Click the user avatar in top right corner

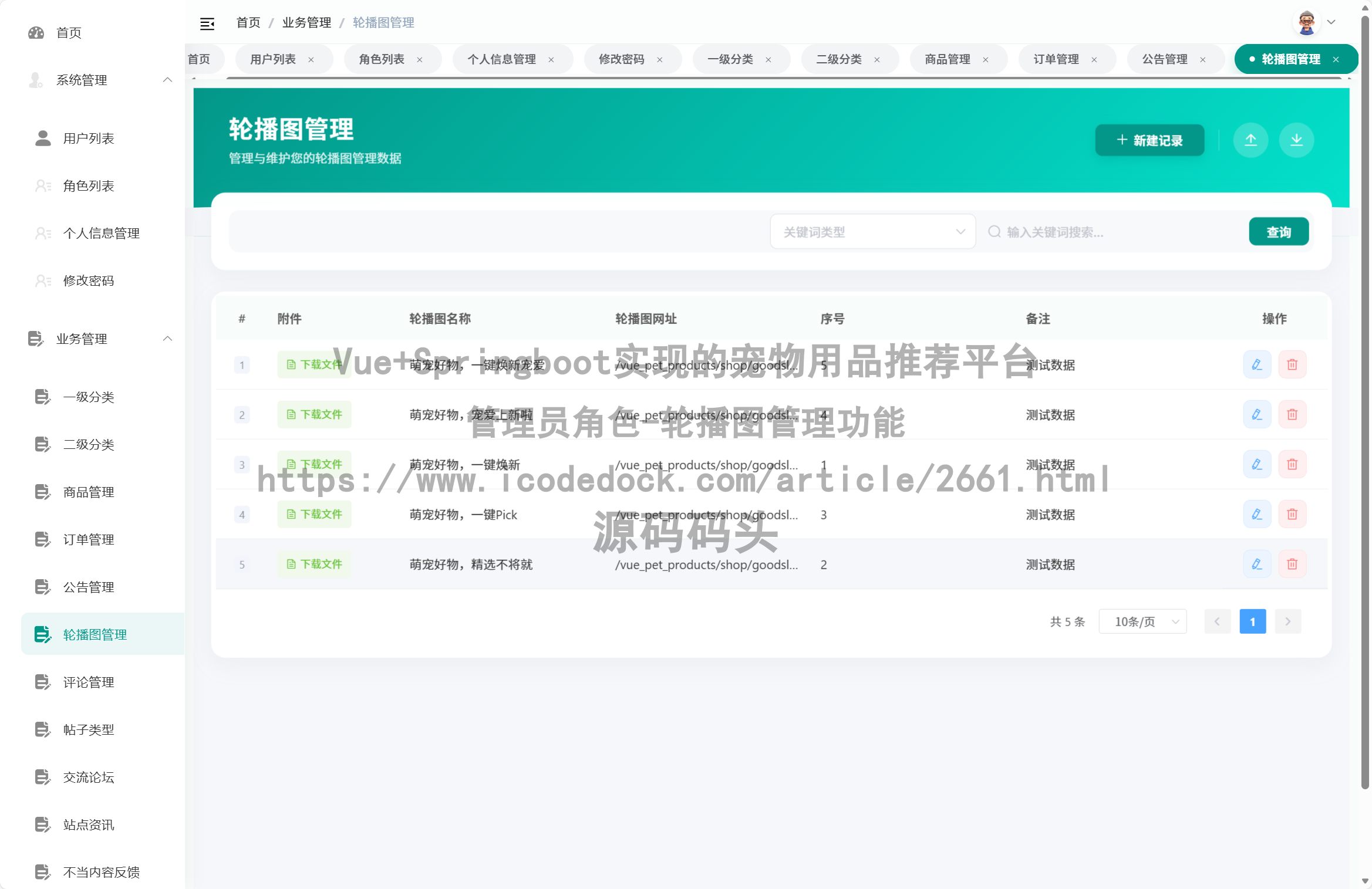pyautogui.click(x=1306, y=22)
